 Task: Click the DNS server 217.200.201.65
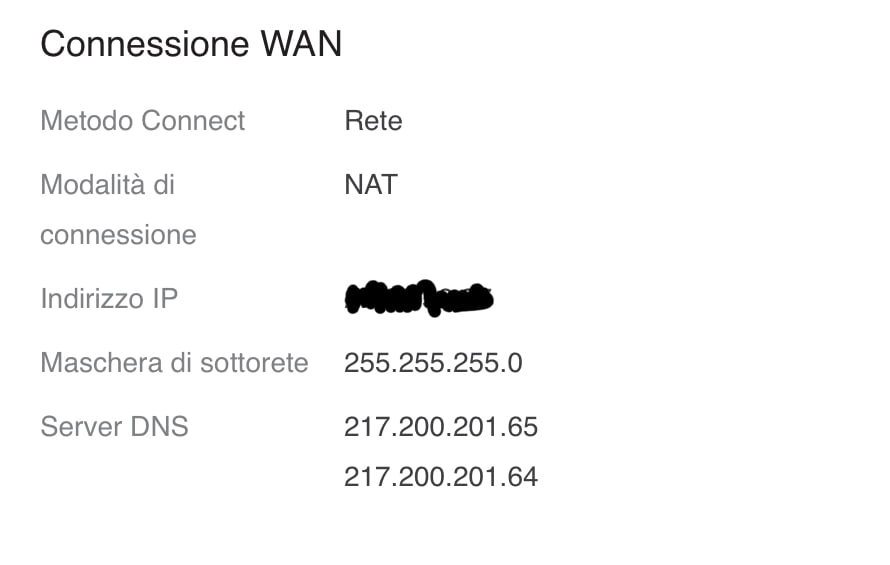441,427
